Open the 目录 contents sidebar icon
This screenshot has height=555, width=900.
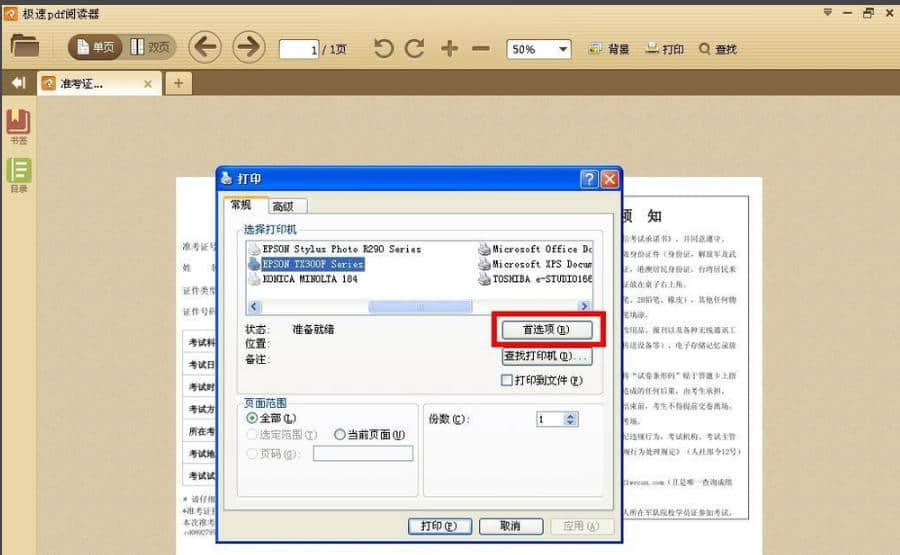click(x=19, y=175)
